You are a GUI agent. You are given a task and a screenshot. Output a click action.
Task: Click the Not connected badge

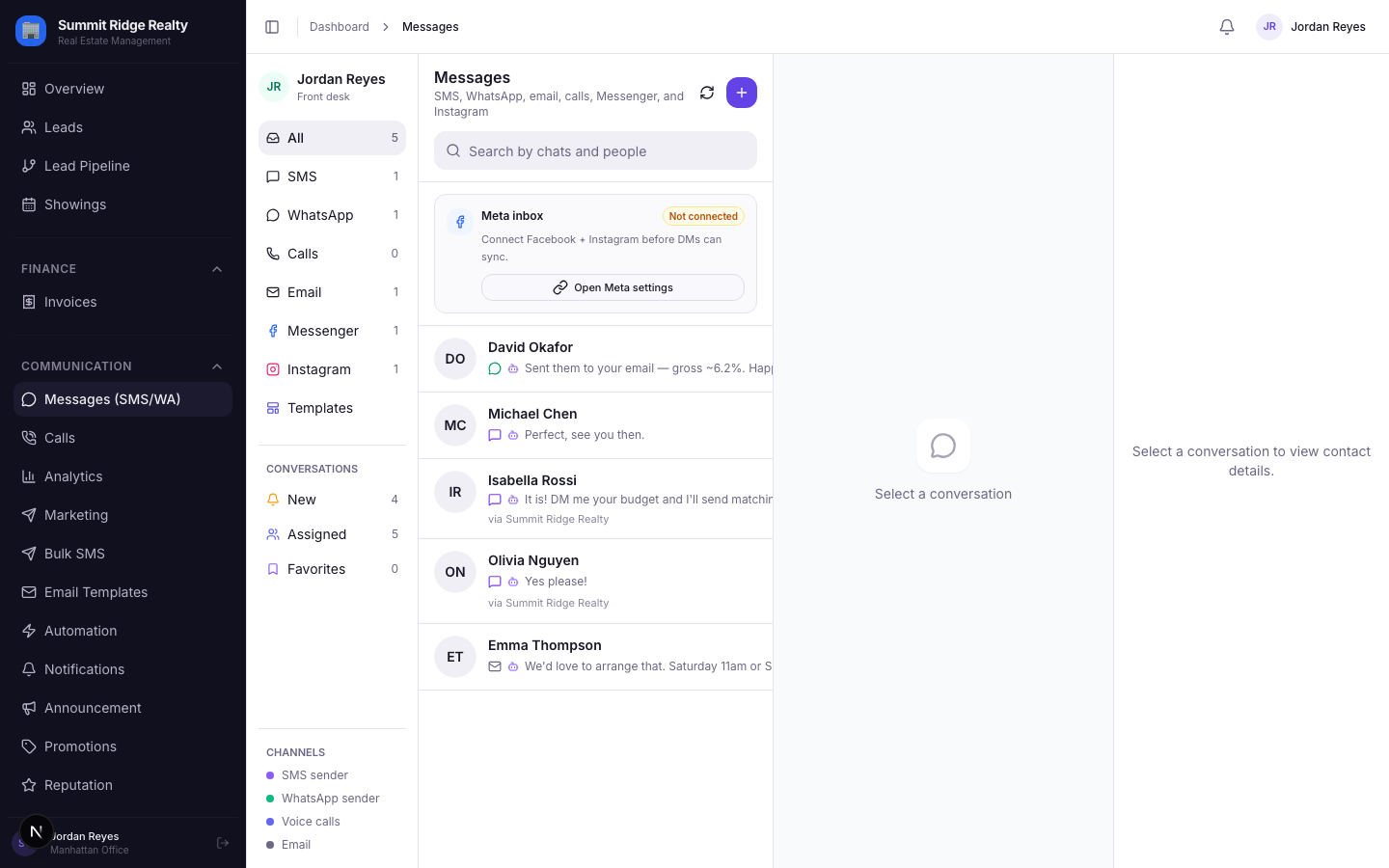(703, 216)
